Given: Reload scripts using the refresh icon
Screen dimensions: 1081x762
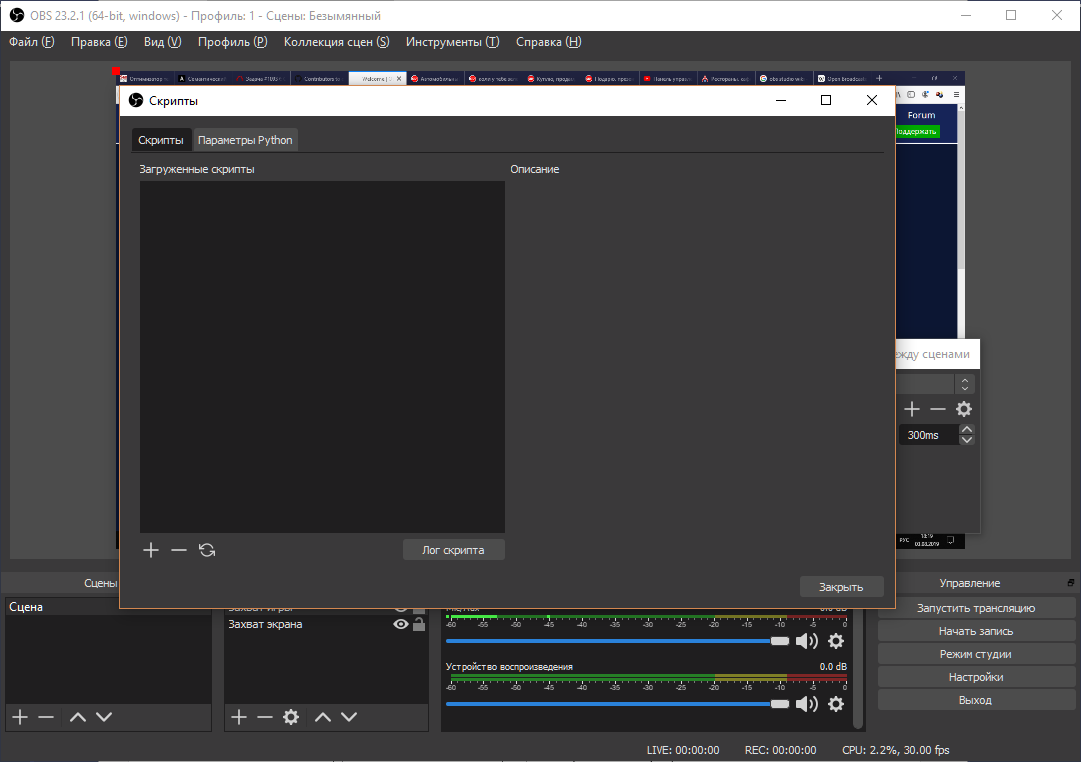Looking at the screenshot, I should pyautogui.click(x=207, y=550).
